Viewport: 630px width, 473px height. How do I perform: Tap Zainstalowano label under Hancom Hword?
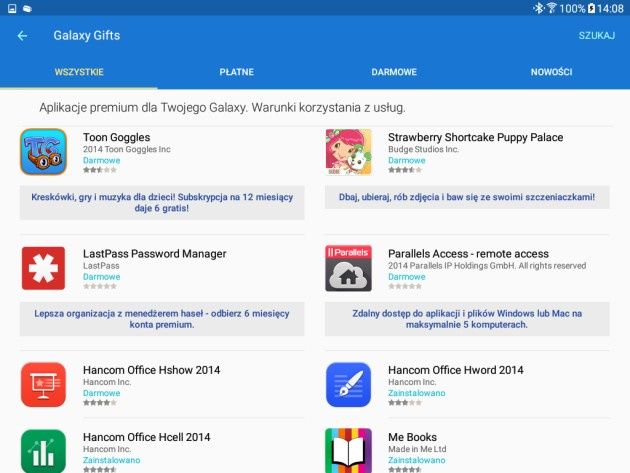pos(417,393)
